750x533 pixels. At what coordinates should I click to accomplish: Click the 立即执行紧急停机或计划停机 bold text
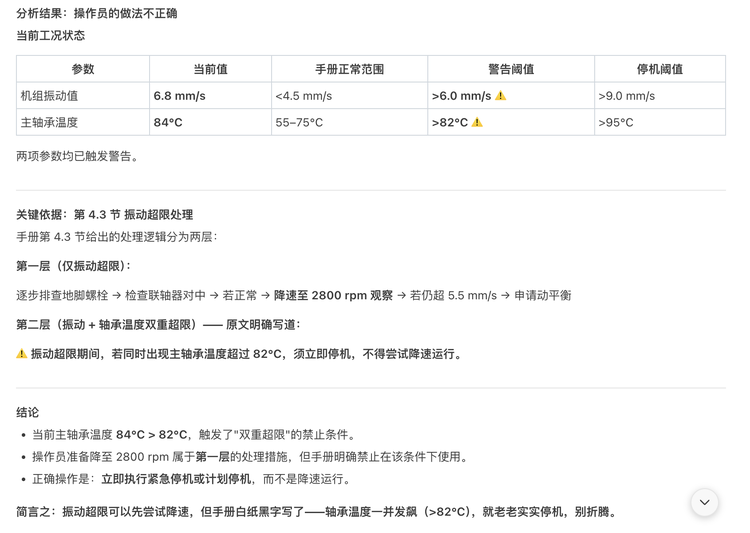(x=176, y=479)
